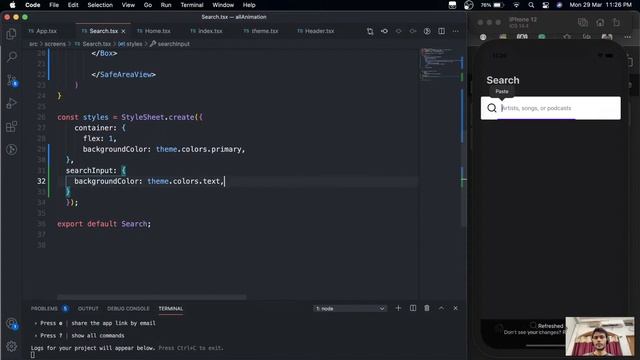Click line number 32 in gutter
Image resolution: width=640 pixels, height=360 pixels.
[x=41, y=181]
